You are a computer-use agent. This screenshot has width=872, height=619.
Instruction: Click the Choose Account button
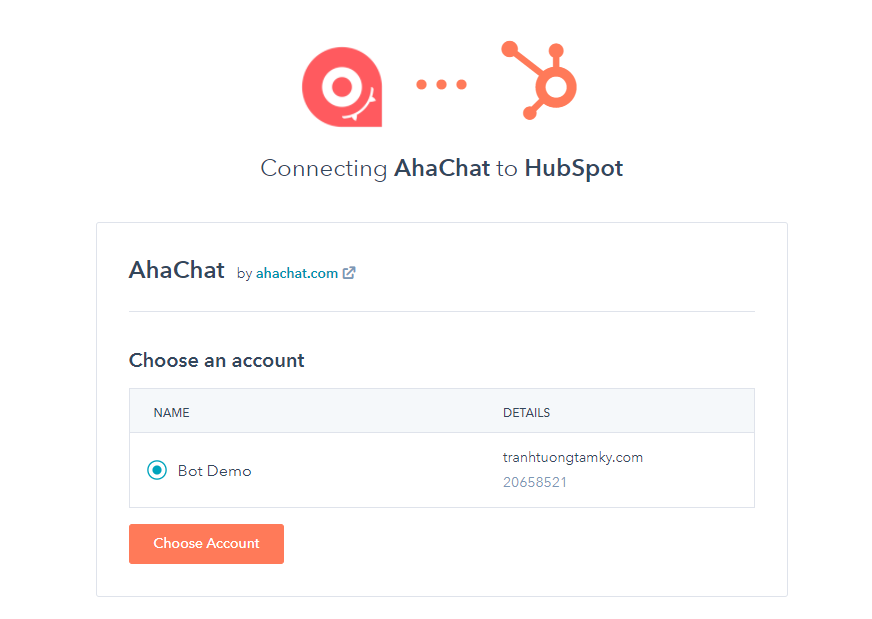tap(206, 544)
